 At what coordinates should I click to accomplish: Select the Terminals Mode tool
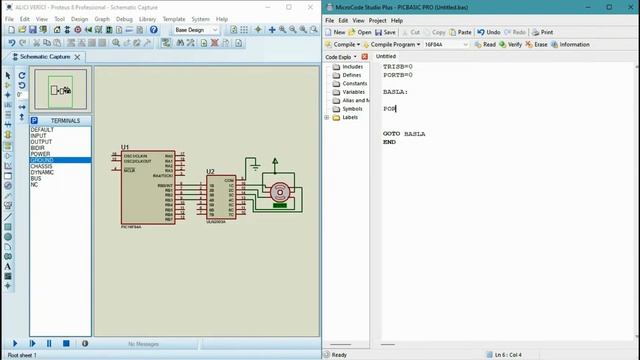pos(8,146)
